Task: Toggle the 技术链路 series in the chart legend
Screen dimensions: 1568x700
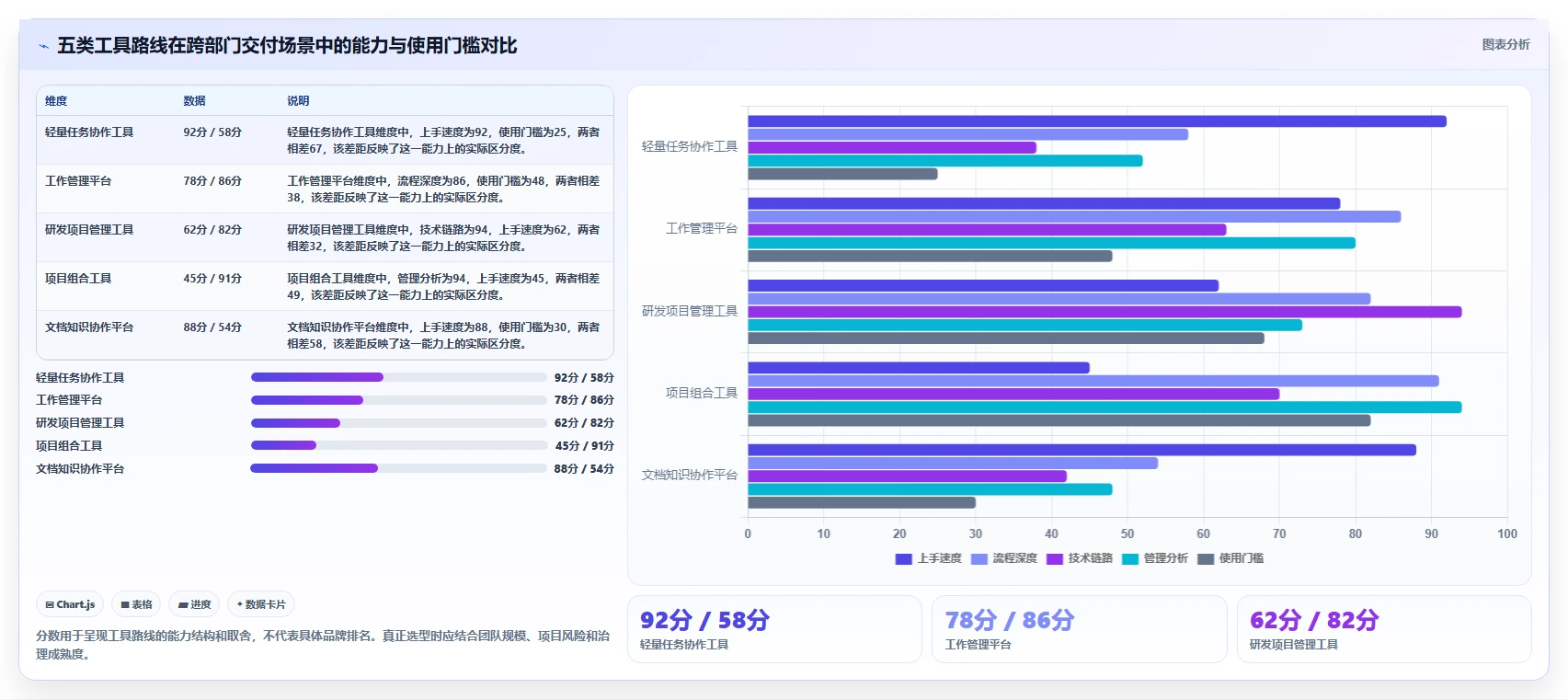Action: coord(1079,558)
